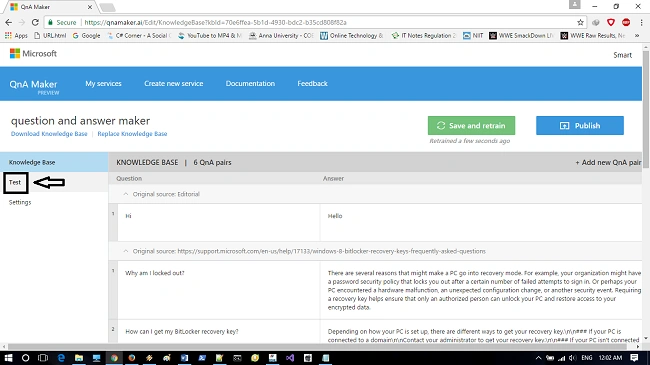
Task: Click Add new QnA pair
Action: [x=608, y=163]
